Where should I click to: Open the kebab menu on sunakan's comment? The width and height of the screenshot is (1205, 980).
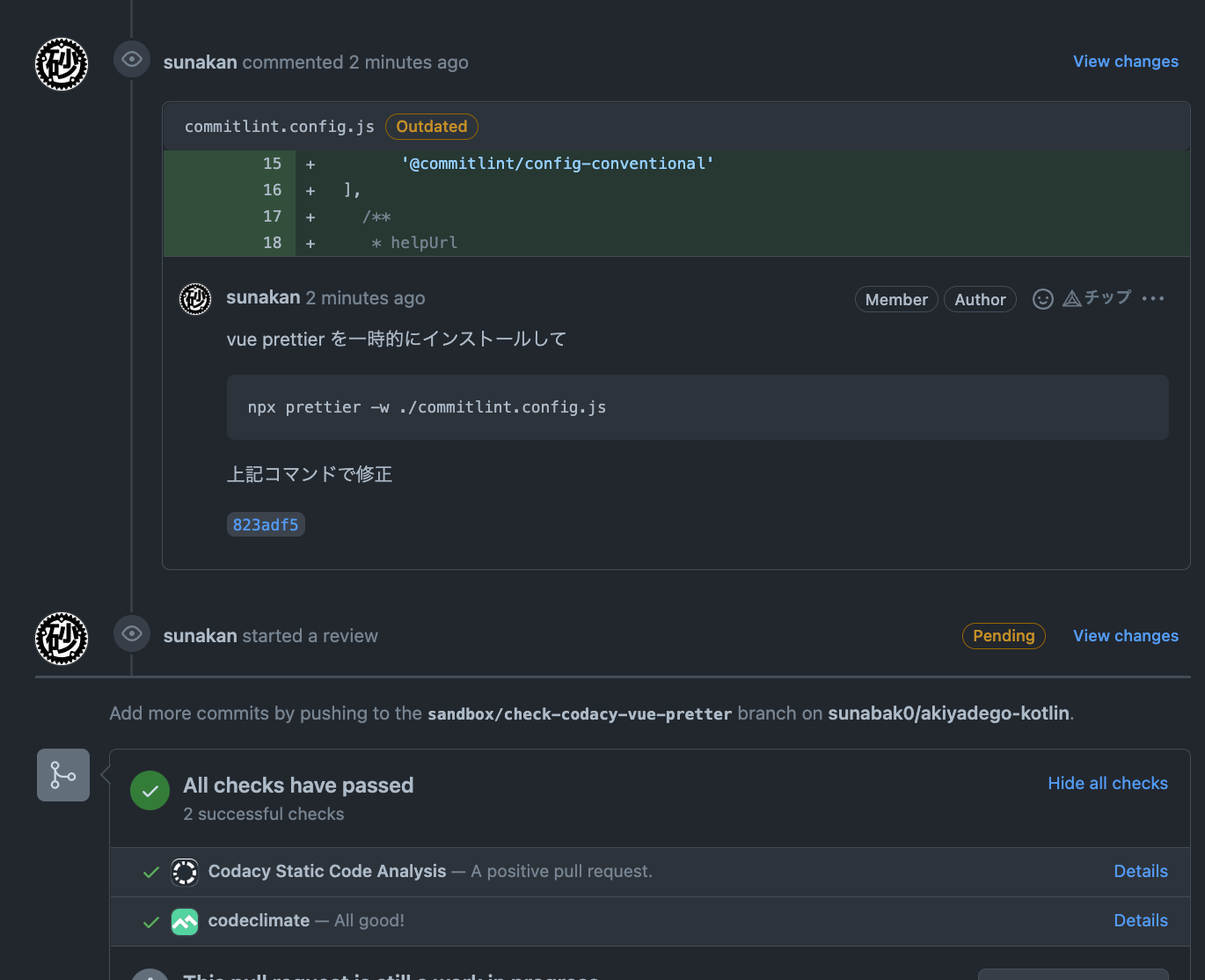pos(1153,298)
